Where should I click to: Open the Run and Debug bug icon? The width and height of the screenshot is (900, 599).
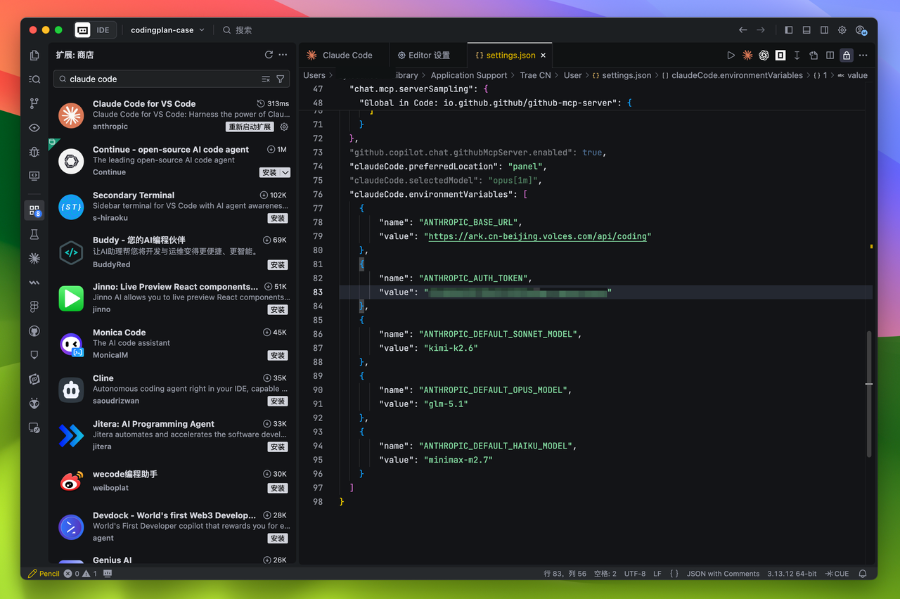click(x=35, y=152)
